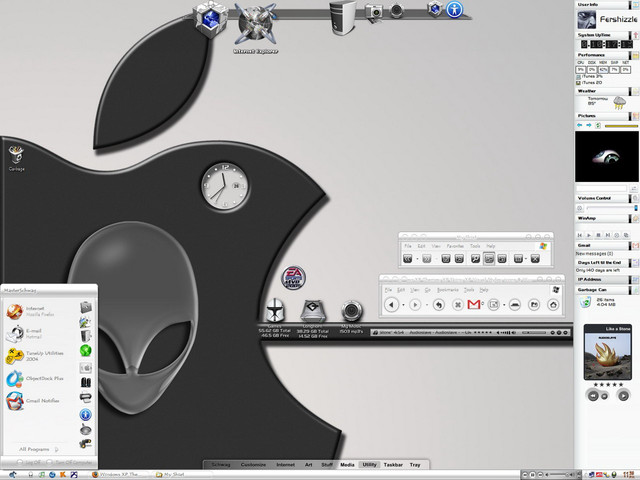Select the Internet tab in the bottom dock
The width and height of the screenshot is (640, 480).
pos(285,464)
